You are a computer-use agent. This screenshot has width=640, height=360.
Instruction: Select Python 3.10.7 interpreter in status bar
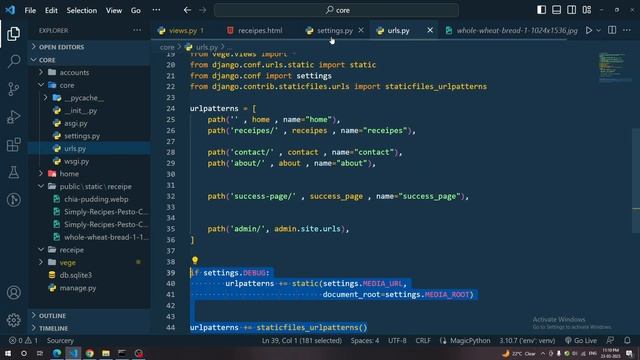[527, 340]
